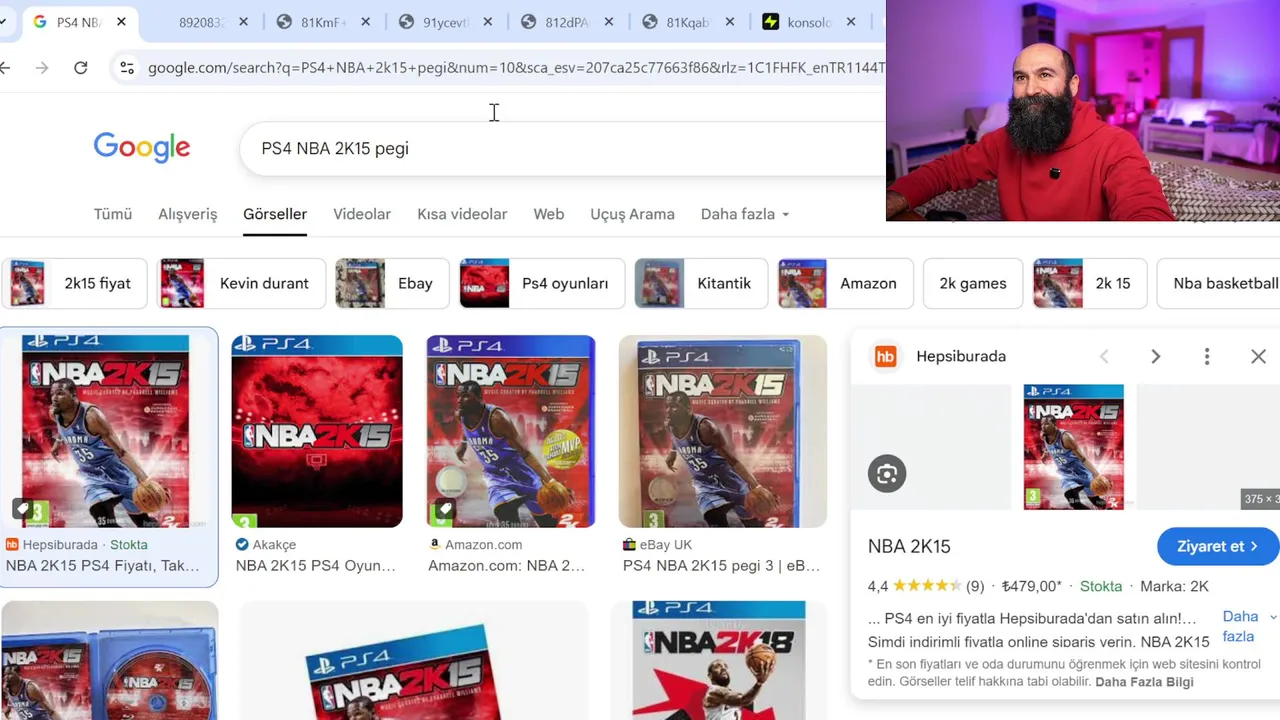The width and height of the screenshot is (1280, 720).
Task: Click the browser forward arrow
Action: [42, 68]
